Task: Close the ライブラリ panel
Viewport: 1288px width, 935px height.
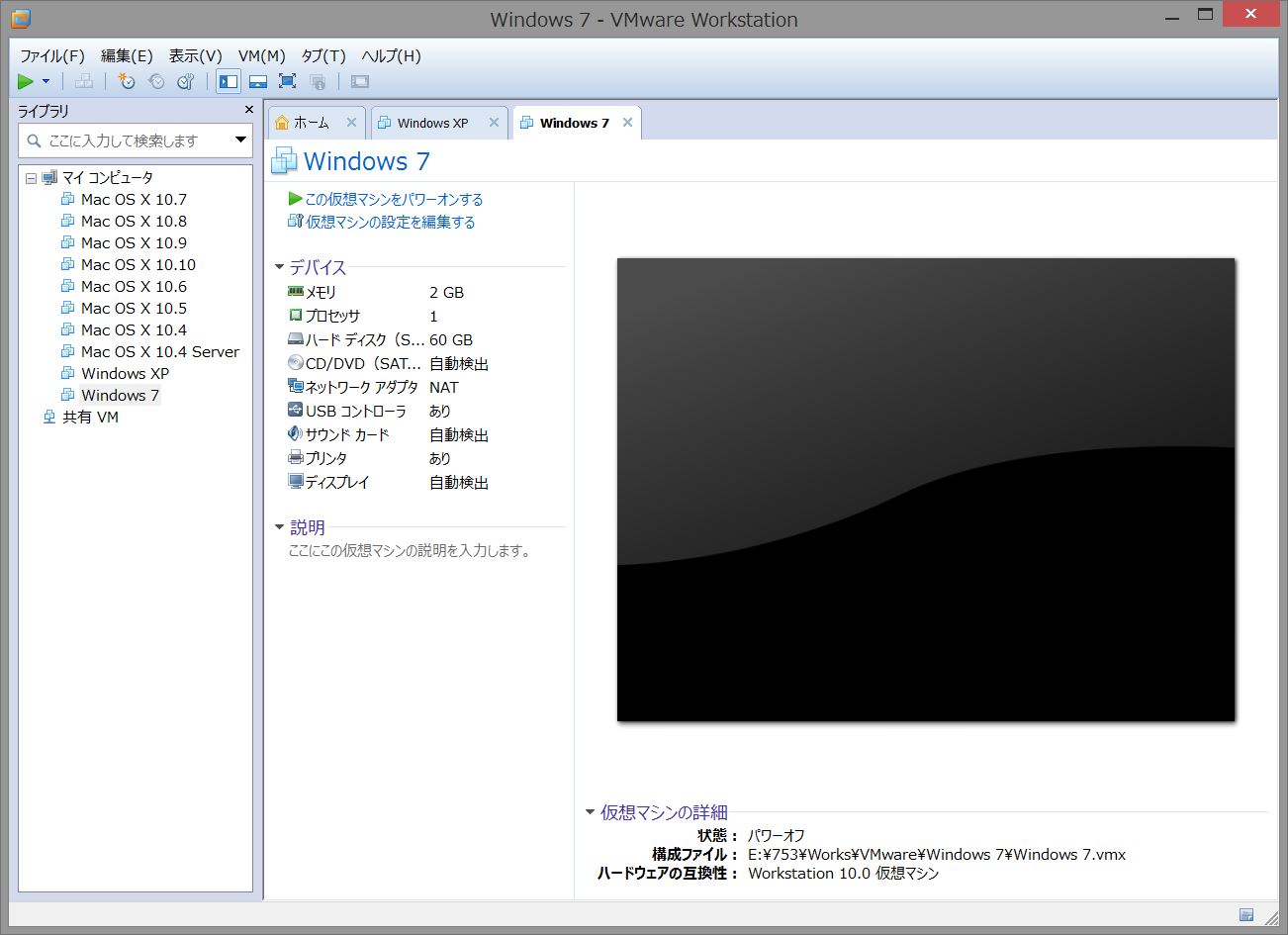Action: tap(249, 110)
